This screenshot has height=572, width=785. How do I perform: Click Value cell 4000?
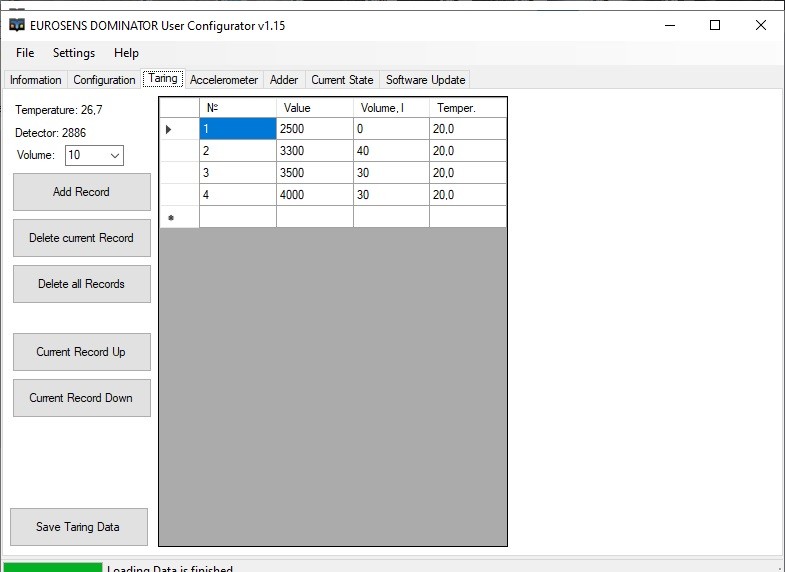[315, 195]
